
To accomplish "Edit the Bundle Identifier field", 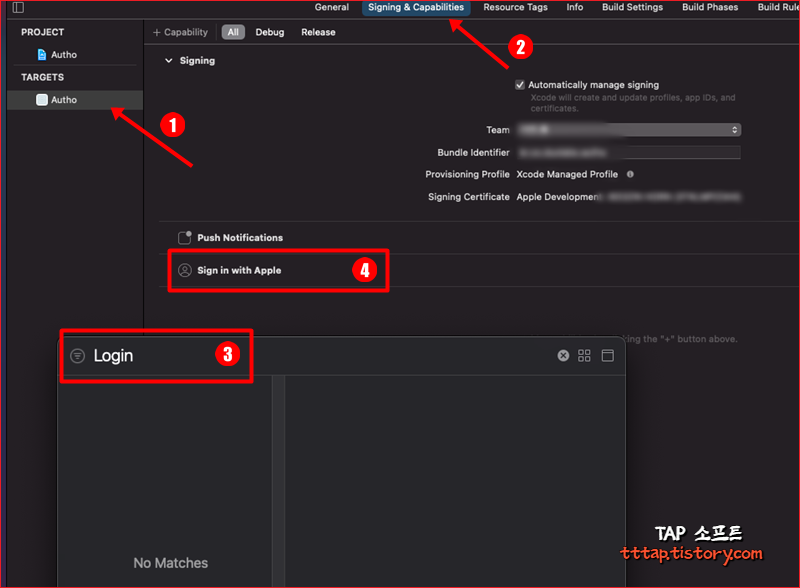I will [629, 152].
